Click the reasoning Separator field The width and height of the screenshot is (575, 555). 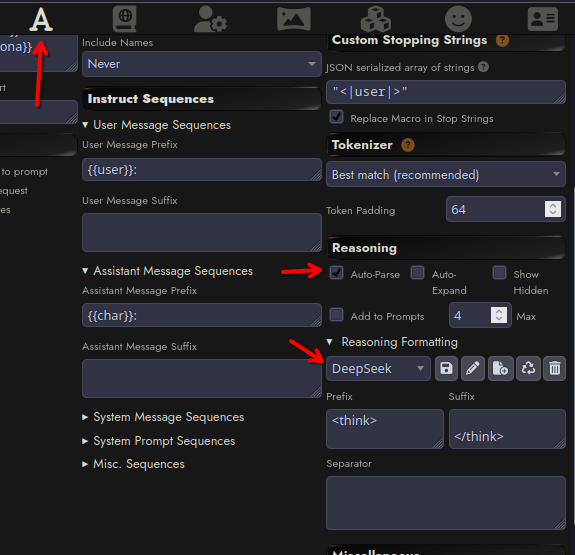[x=446, y=503]
